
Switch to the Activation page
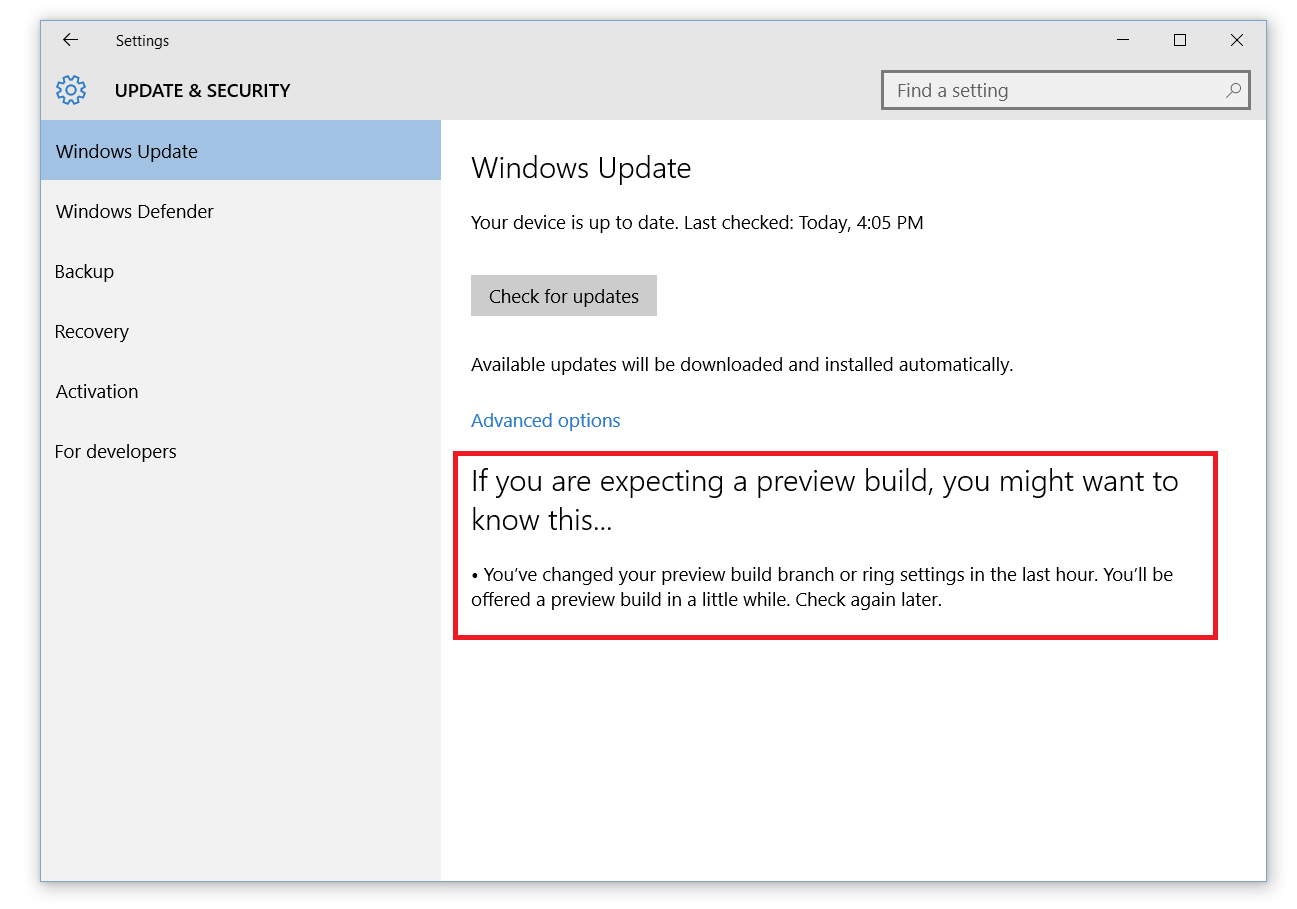(97, 391)
